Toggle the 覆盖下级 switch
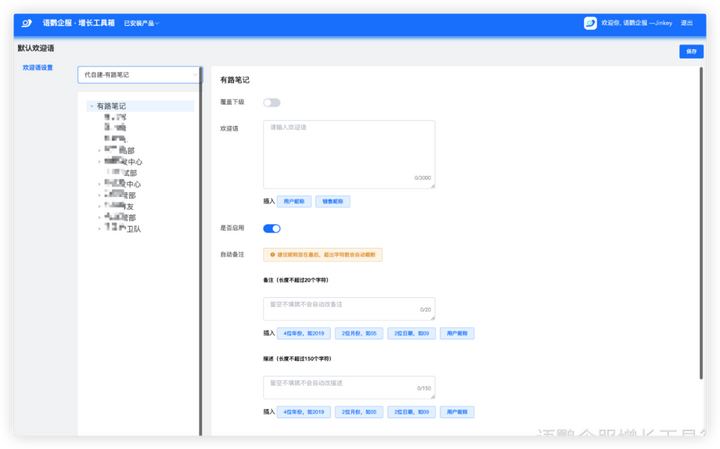Screen dimensions: 720x449 271,102
